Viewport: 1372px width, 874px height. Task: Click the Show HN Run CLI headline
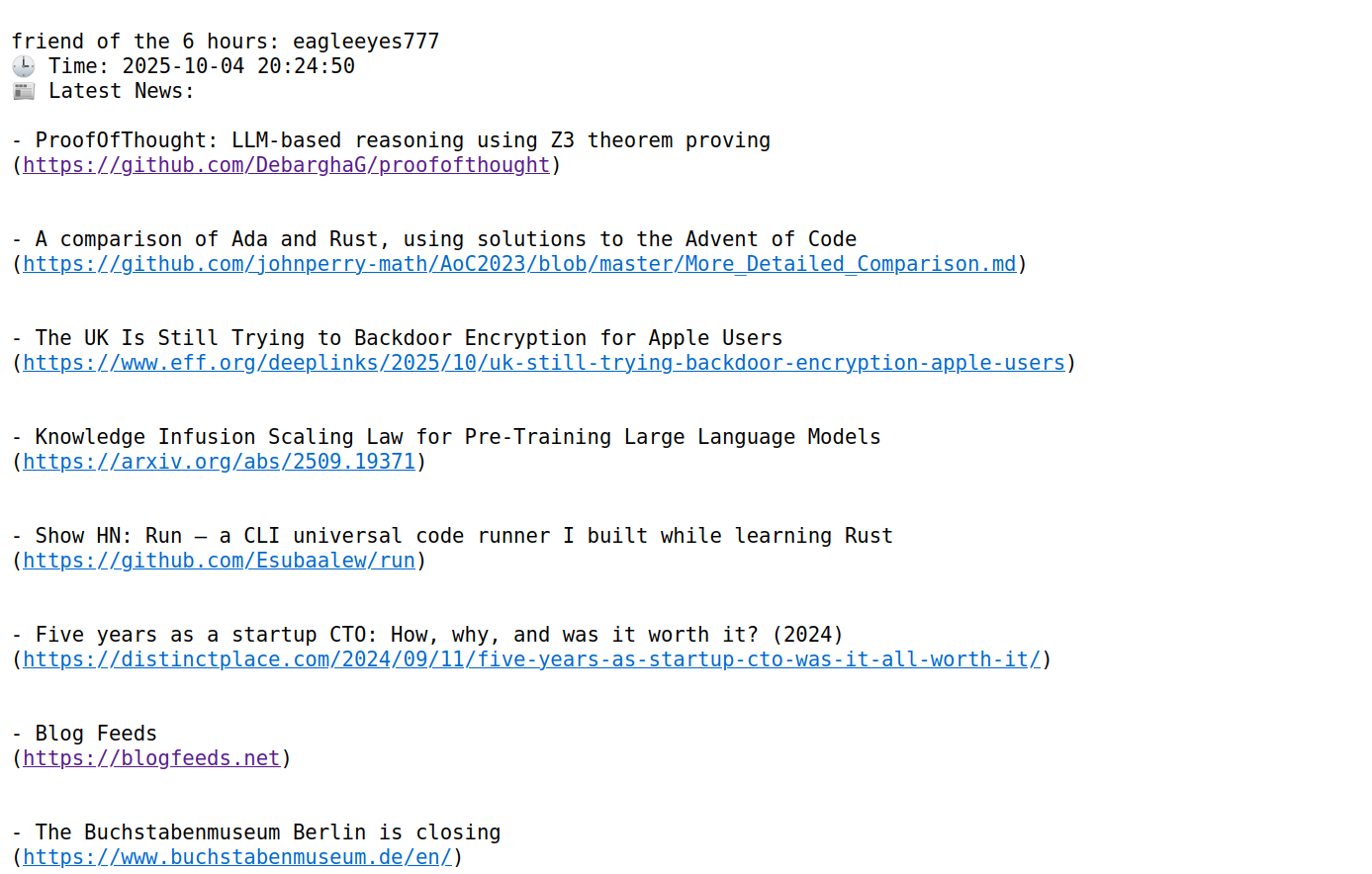[x=463, y=536]
